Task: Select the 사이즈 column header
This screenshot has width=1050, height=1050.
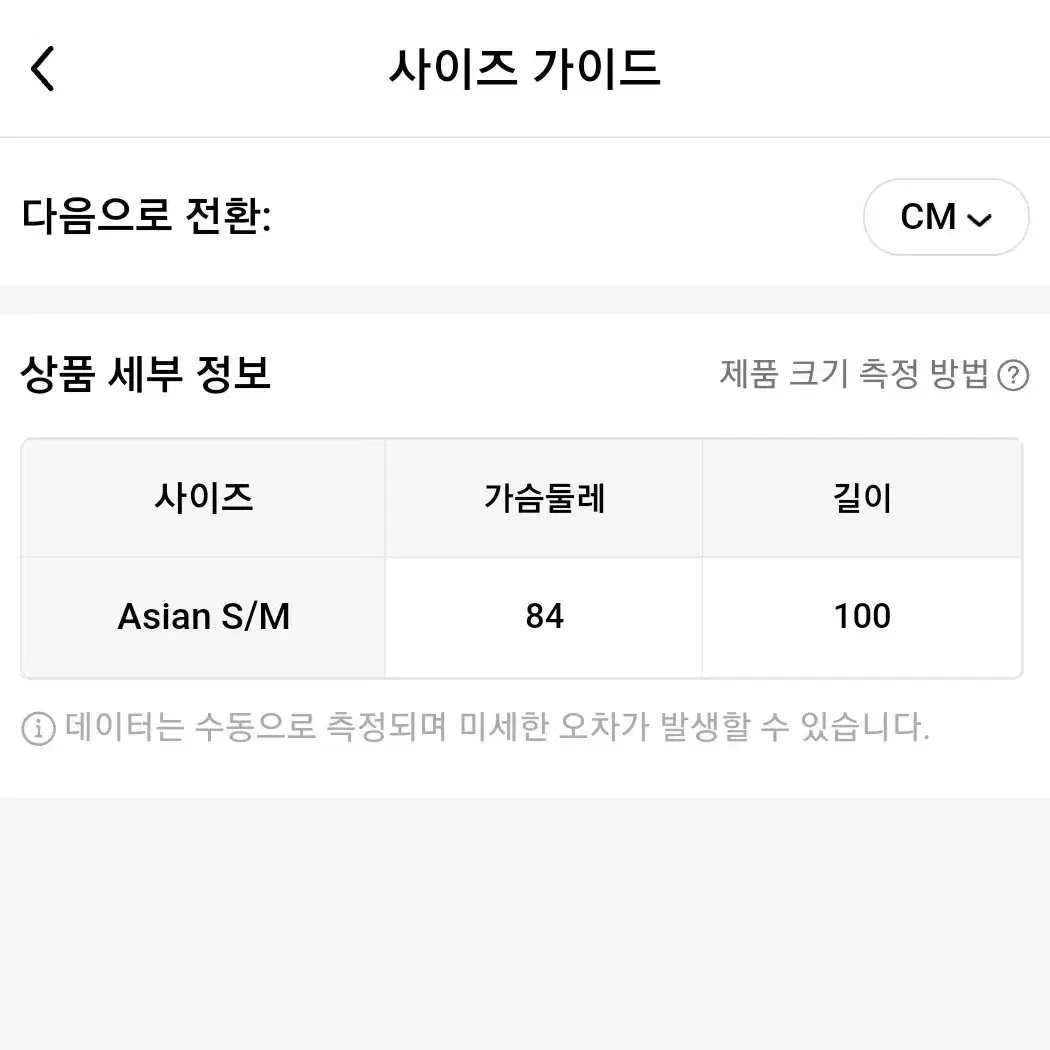Action: [204, 498]
